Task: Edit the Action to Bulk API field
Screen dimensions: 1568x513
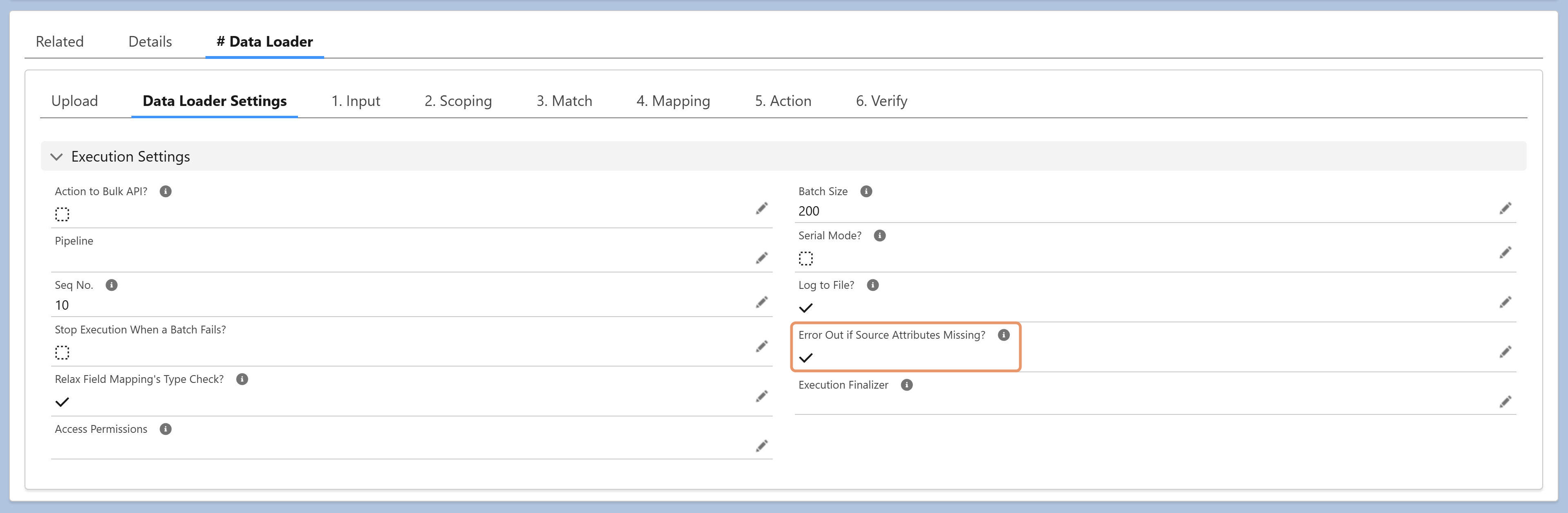Action: coord(761,208)
